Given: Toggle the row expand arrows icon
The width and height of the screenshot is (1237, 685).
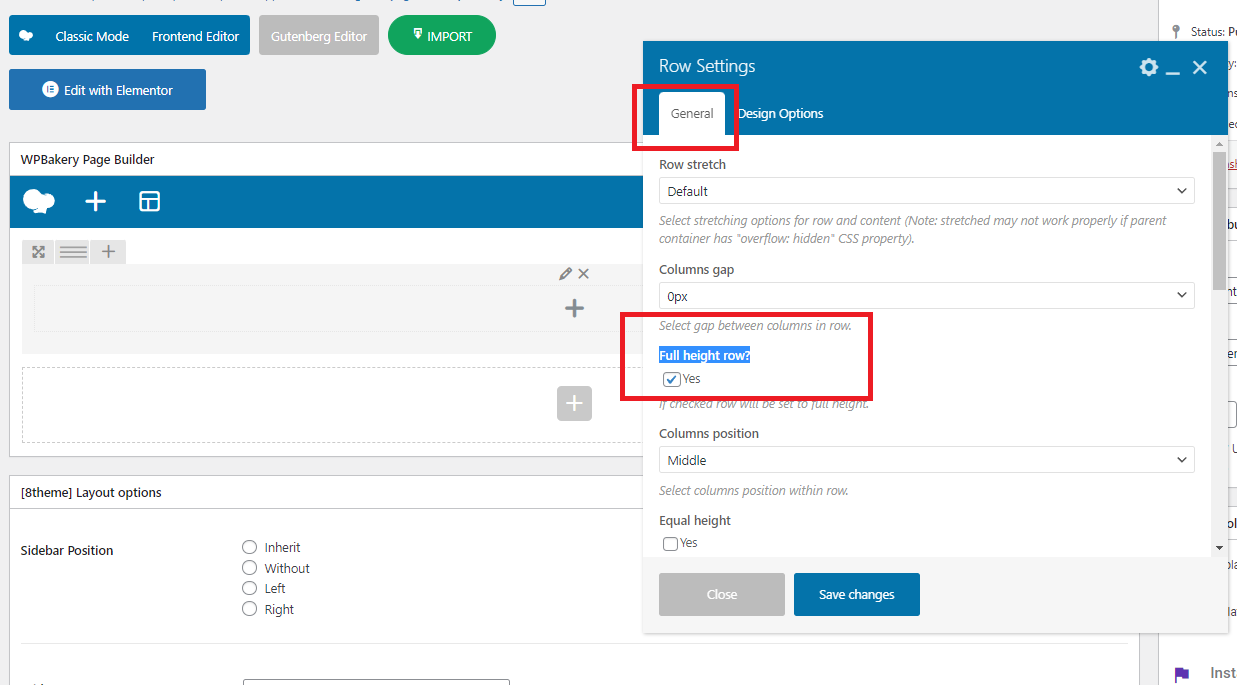Looking at the screenshot, I should (38, 252).
